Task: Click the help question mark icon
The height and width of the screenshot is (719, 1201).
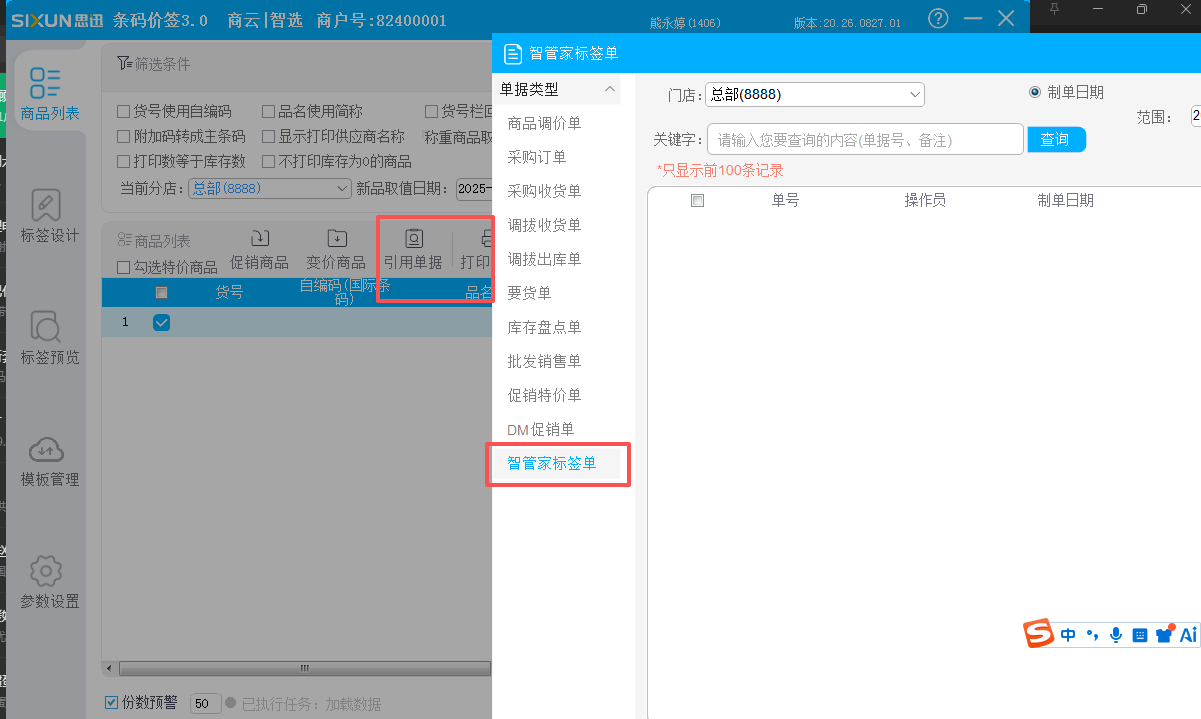Action: click(x=938, y=18)
